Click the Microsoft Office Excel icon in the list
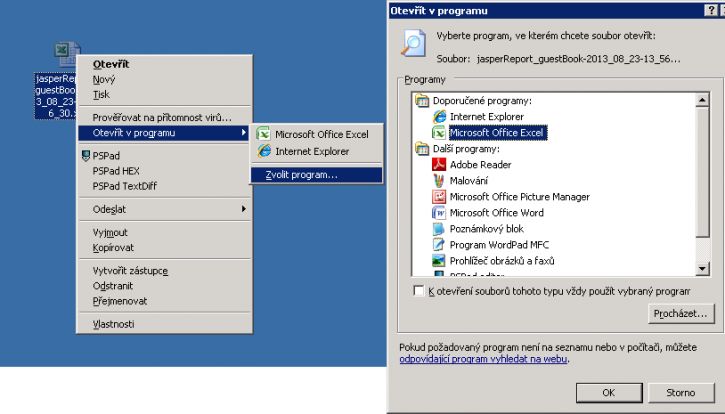This screenshot has width=725, height=414. 438,133
